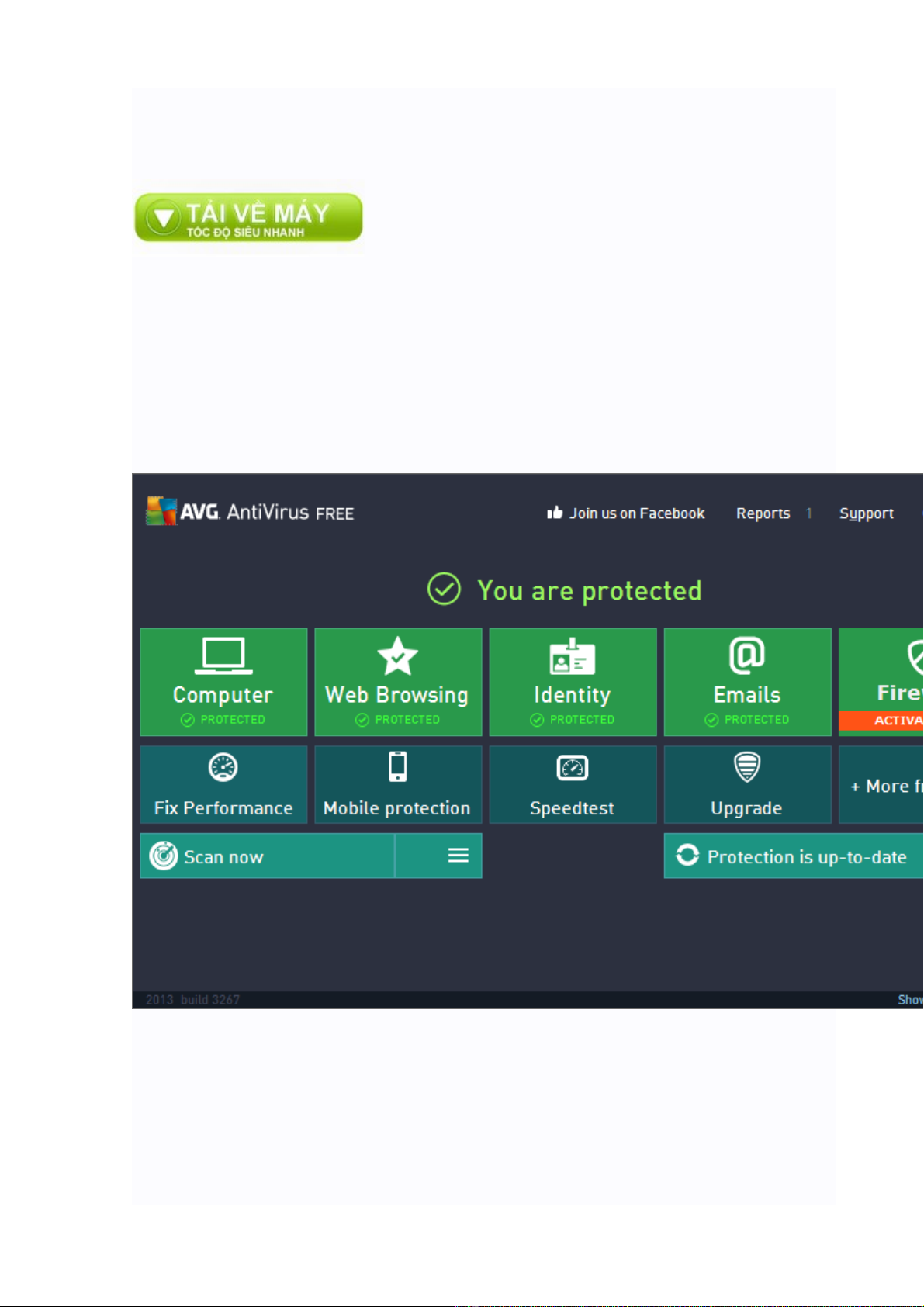Click the Firewall shield icon

point(915,657)
